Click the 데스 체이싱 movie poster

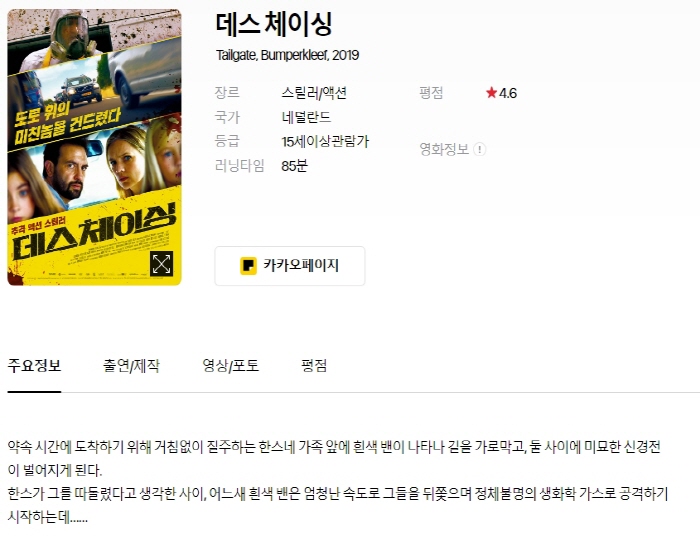[95, 147]
